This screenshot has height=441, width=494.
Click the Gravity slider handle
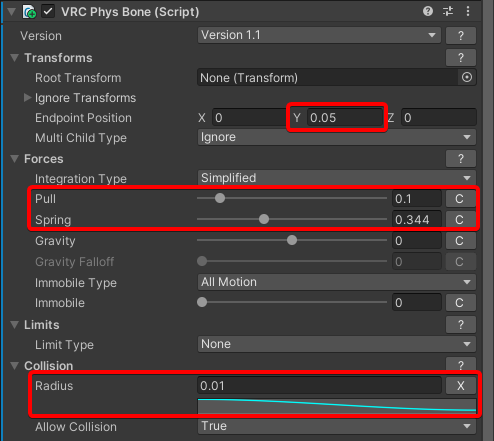(292, 240)
